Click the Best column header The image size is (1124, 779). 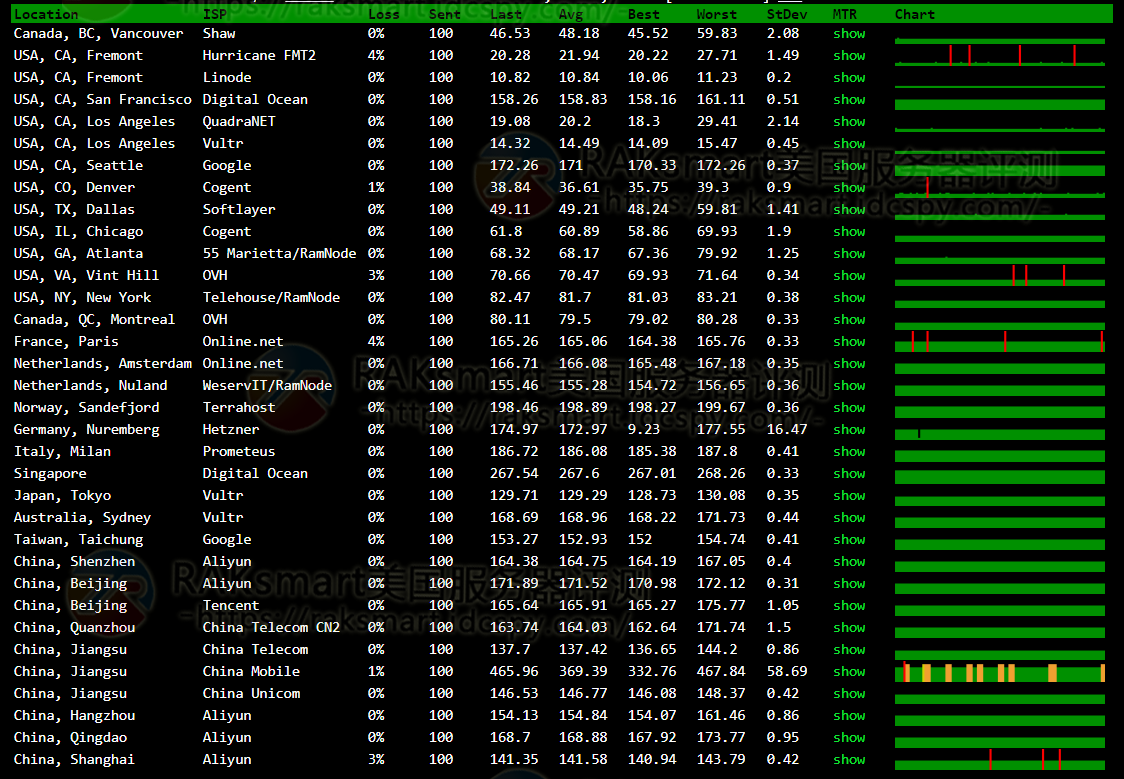644,14
